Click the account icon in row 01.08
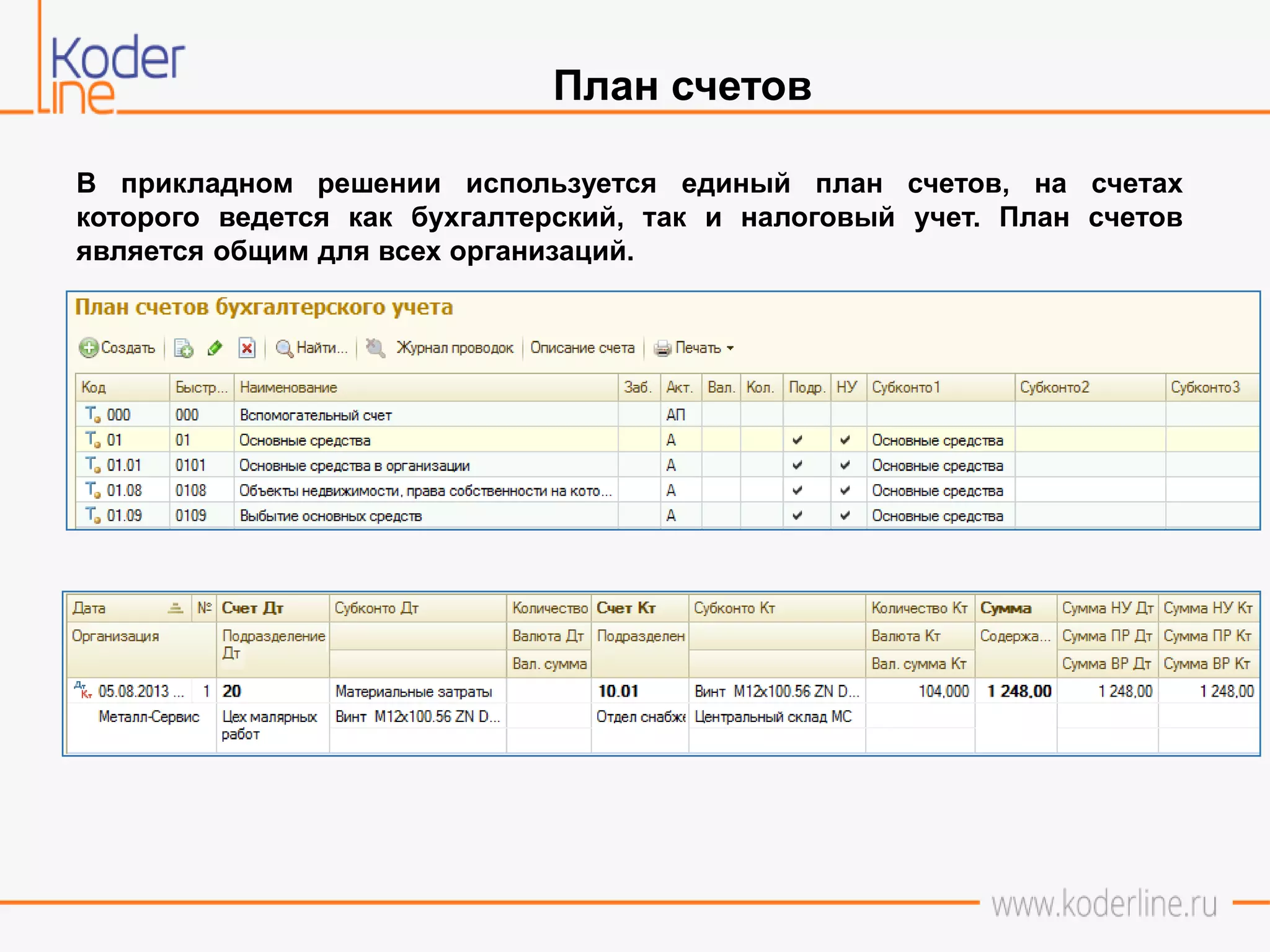This screenshot has height=952, width=1270. click(92, 490)
